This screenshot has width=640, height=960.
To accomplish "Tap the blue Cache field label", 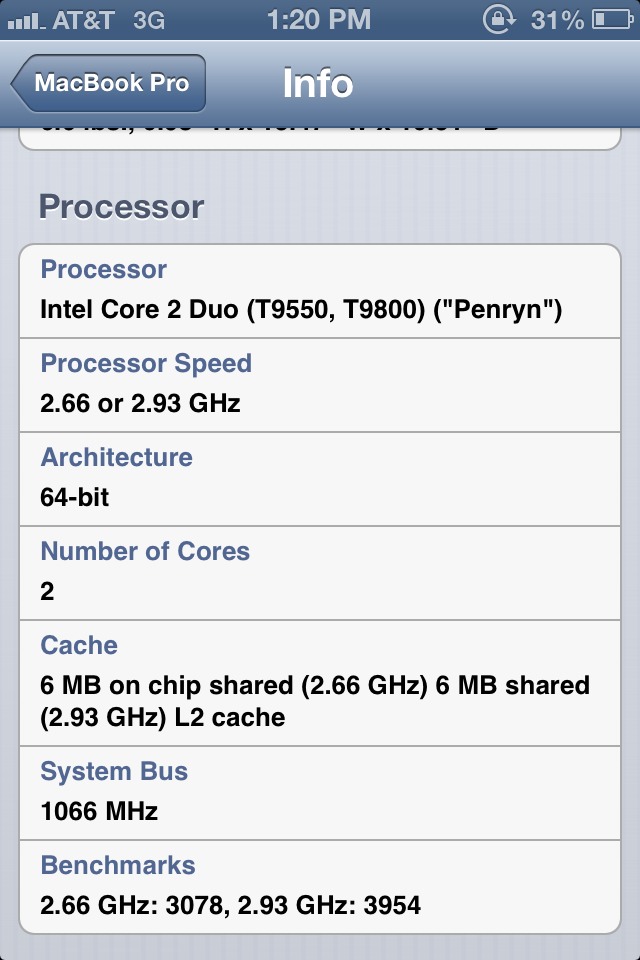I will click(79, 645).
